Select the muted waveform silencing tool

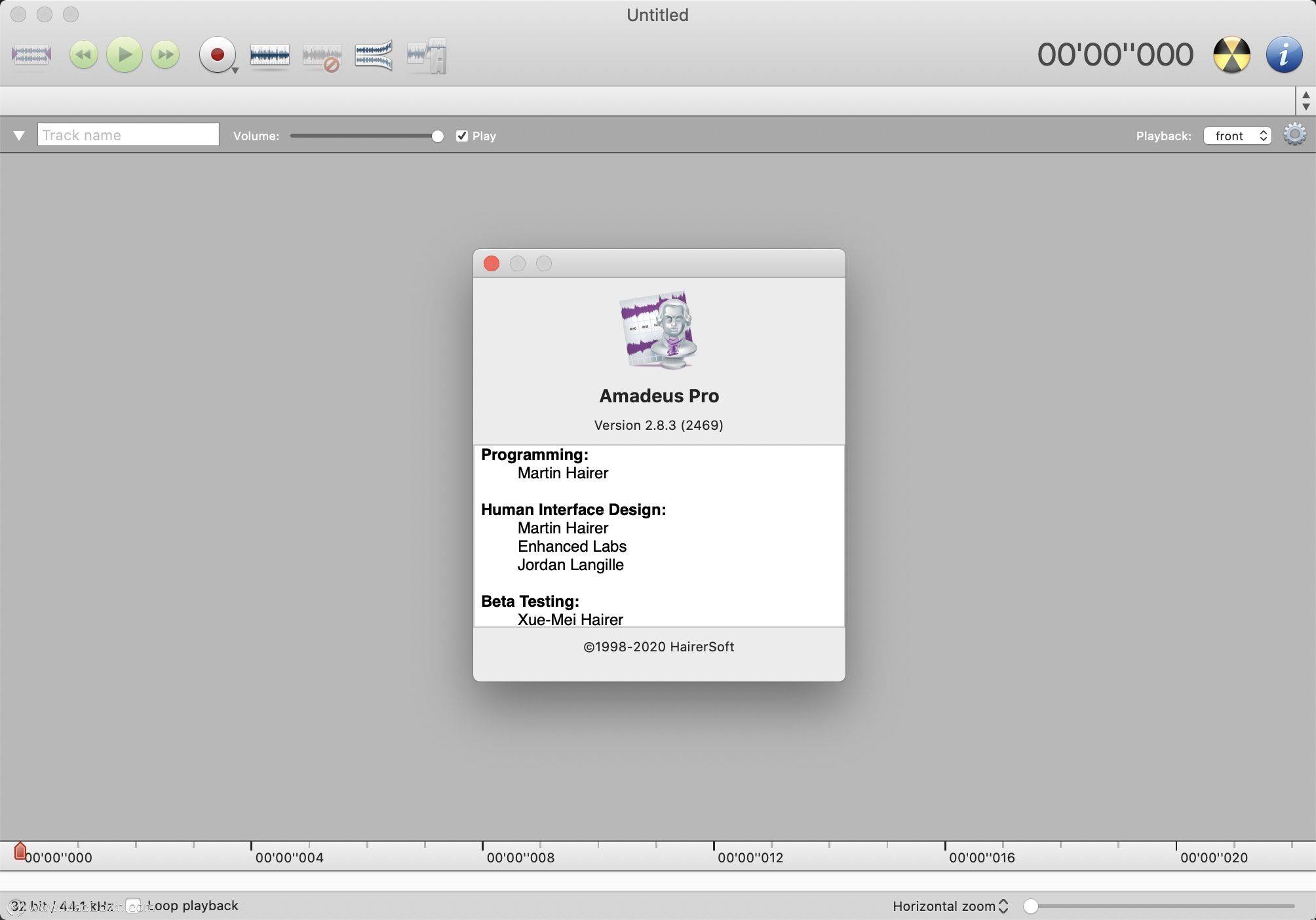[321, 56]
